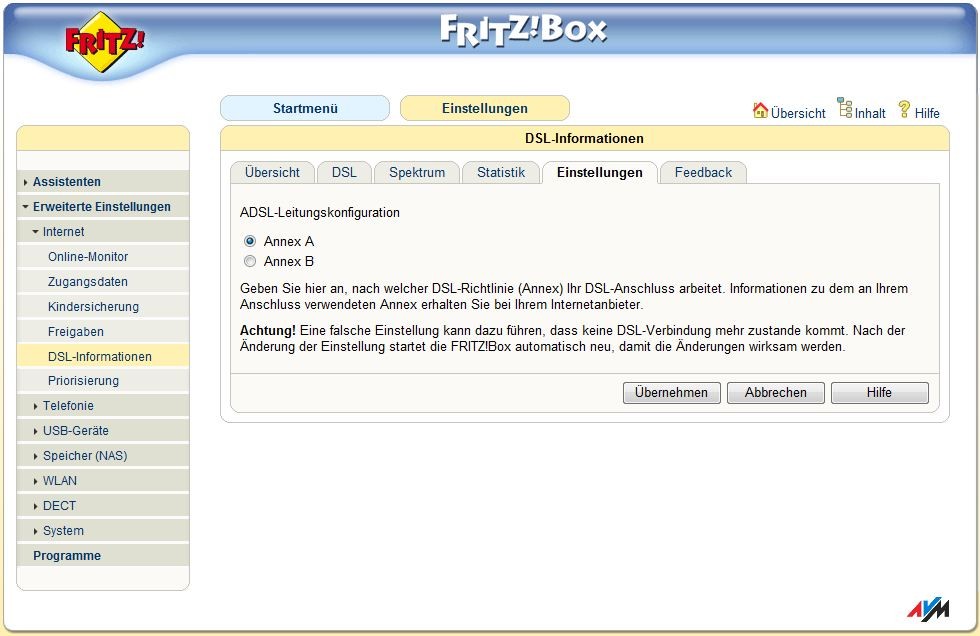Select the Annex A radio button
The height and width of the screenshot is (636, 980).
click(x=250, y=241)
